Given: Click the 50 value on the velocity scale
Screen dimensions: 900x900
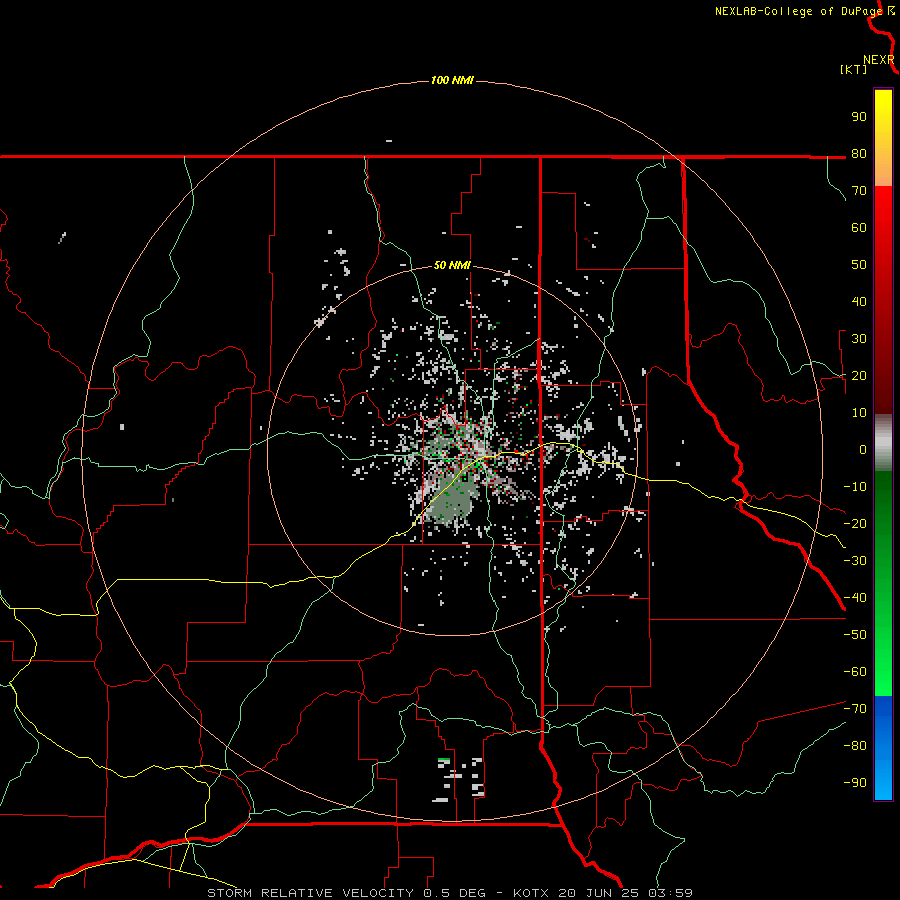Looking at the screenshot, I should [859, 265].
